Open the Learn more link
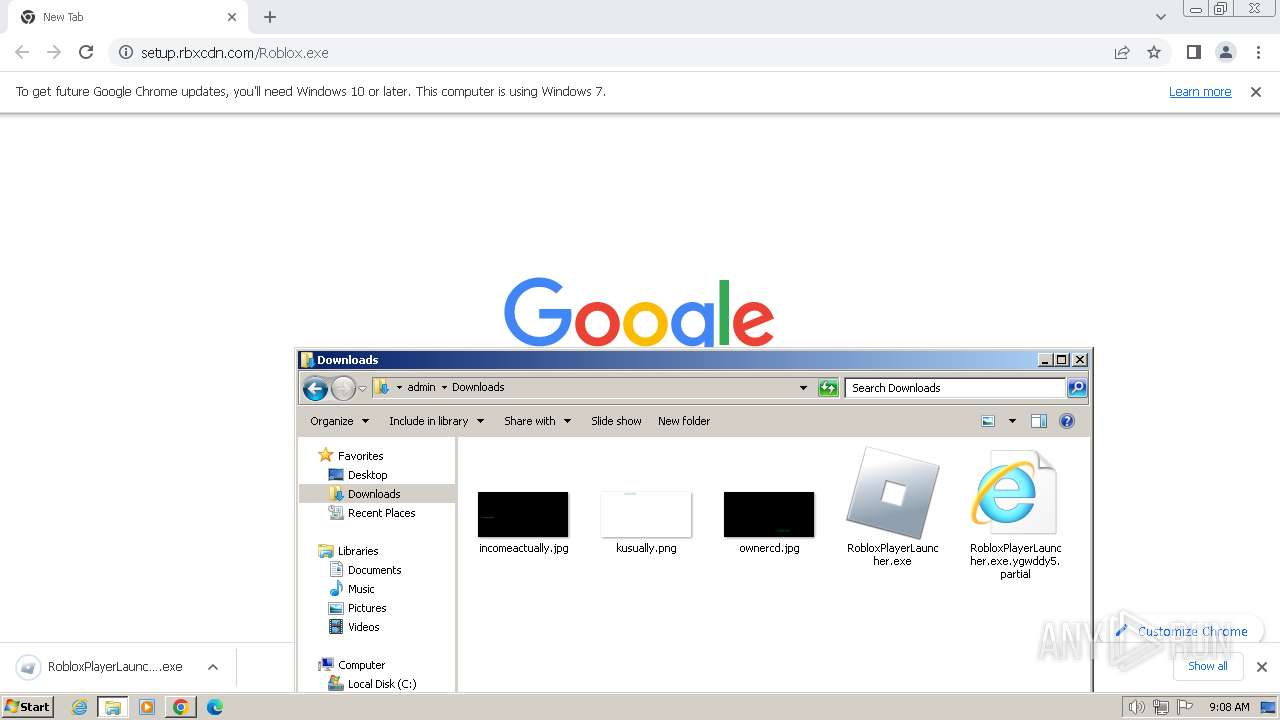 point(1200,91)
